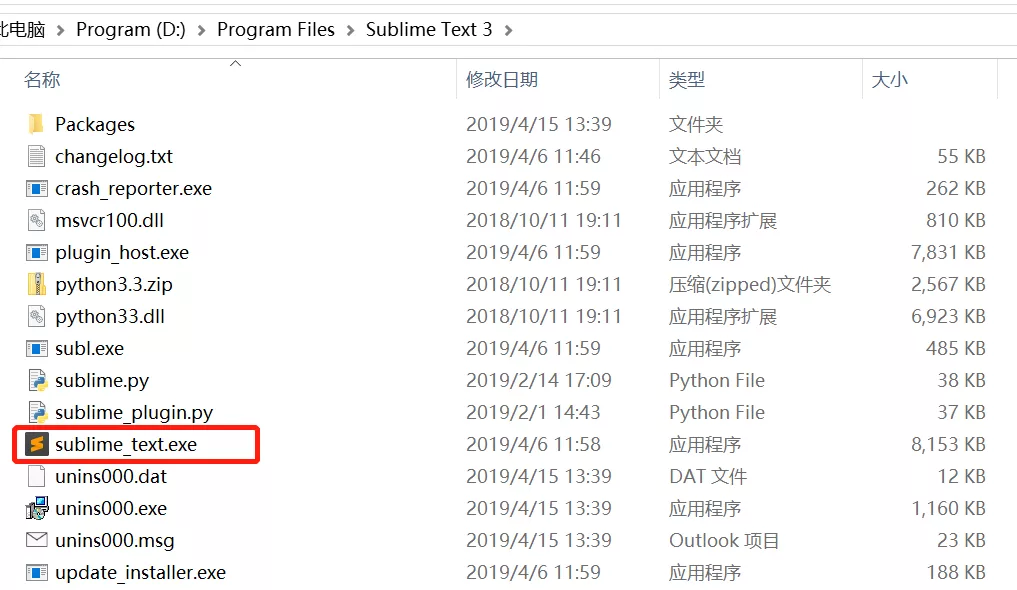The height and width of the screenshot is (590, 1017).
Task: Sort files by 名称 column header
Action: (x=42, y=79)
